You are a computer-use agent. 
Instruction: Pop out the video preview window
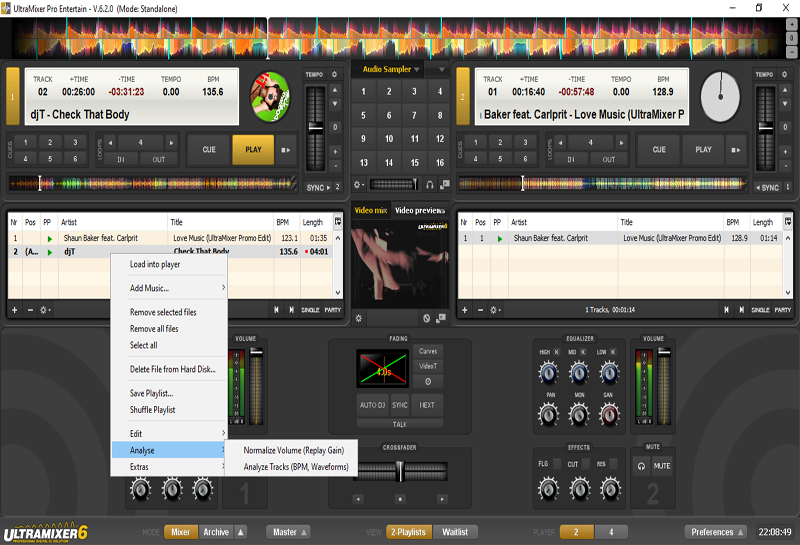click(441, 318)
